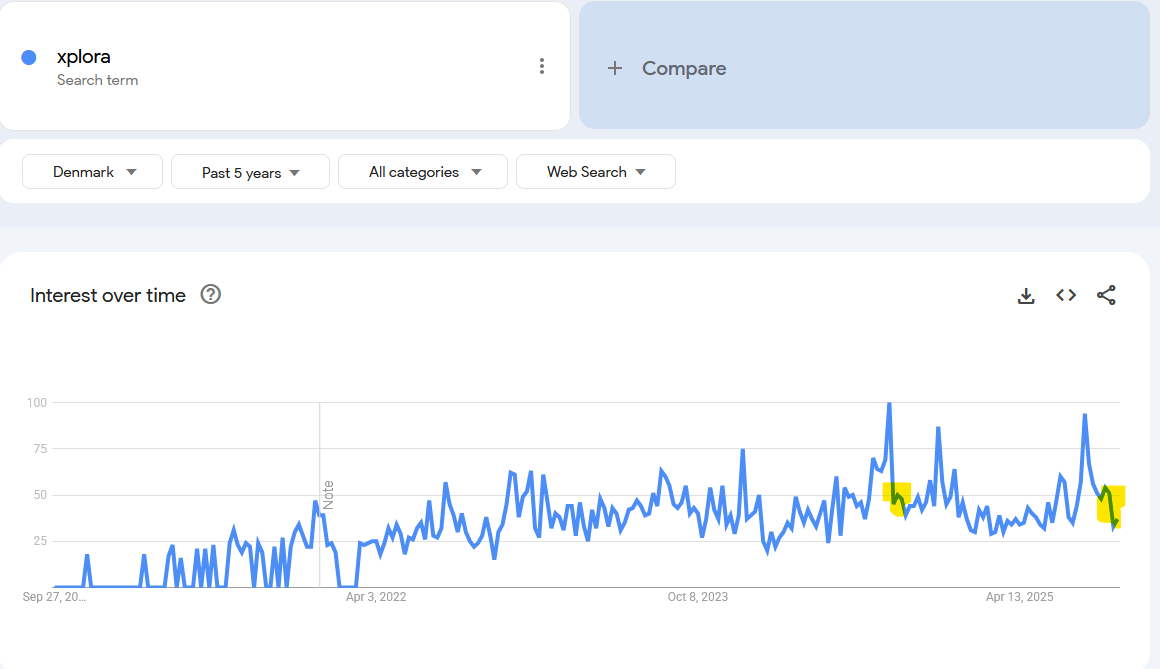This screenshot has height=669, width=1160.
Task: Open the Denmark region dropdown
Action: (x=93, y=172)
